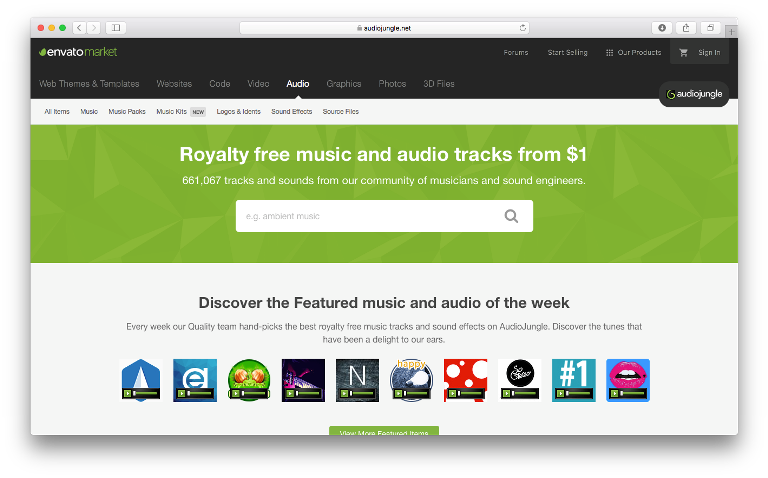Viewport: 768px width, 478px height.
Task: Select the Music Packs subcategory
Action: coord(127,112)
